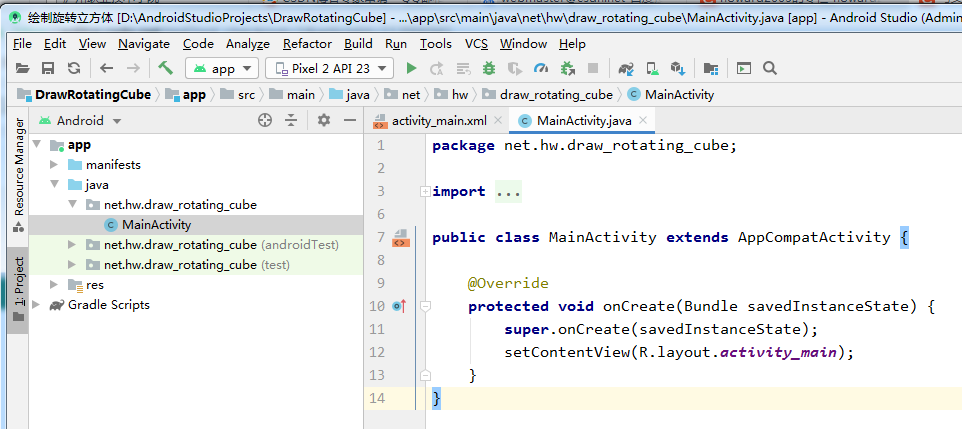Open the Build menu
962x429 pixels.
click(358, 44)
